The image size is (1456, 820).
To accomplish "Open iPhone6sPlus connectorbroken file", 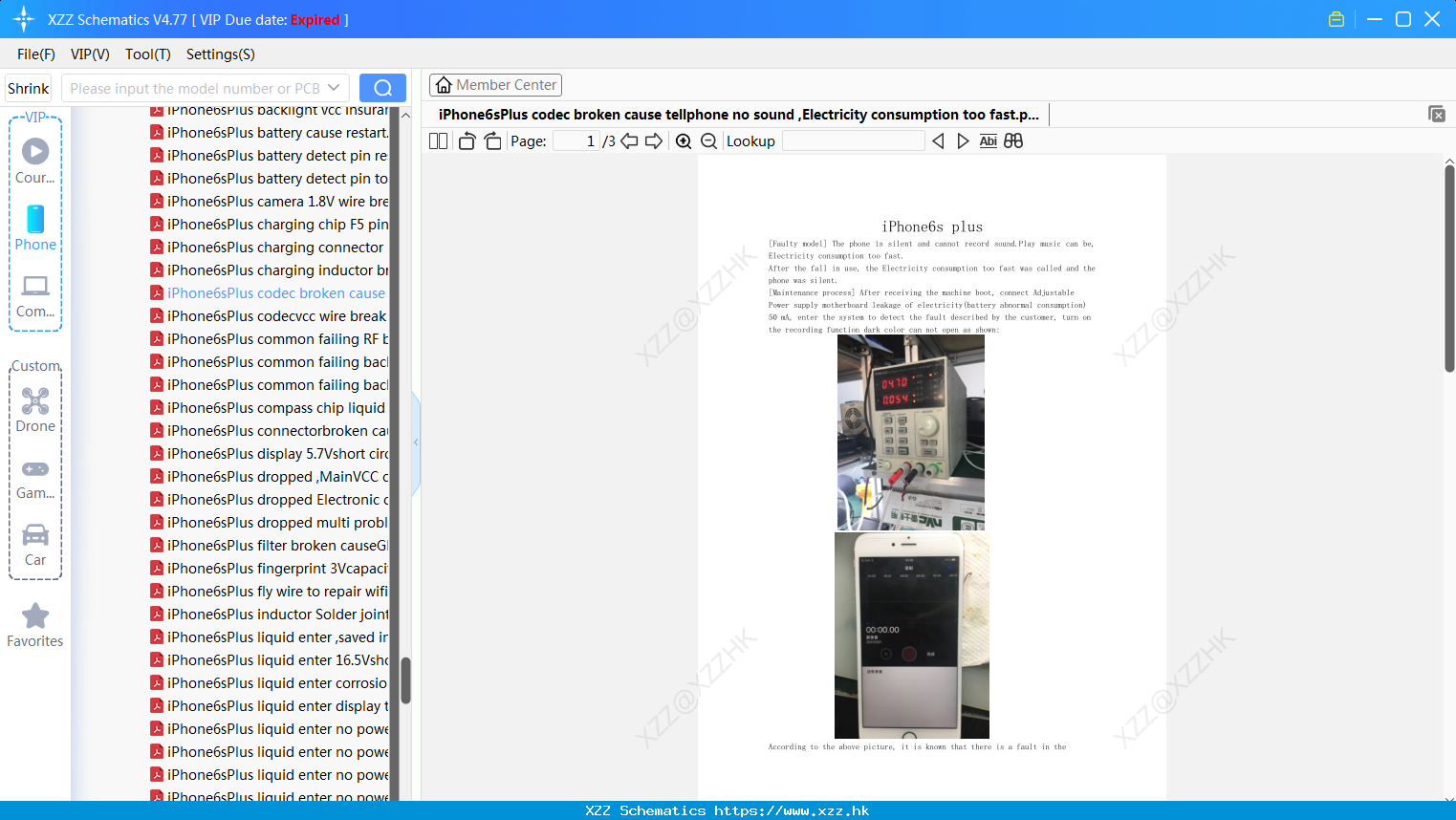I will pyautogui.click(x=269, y=431).
